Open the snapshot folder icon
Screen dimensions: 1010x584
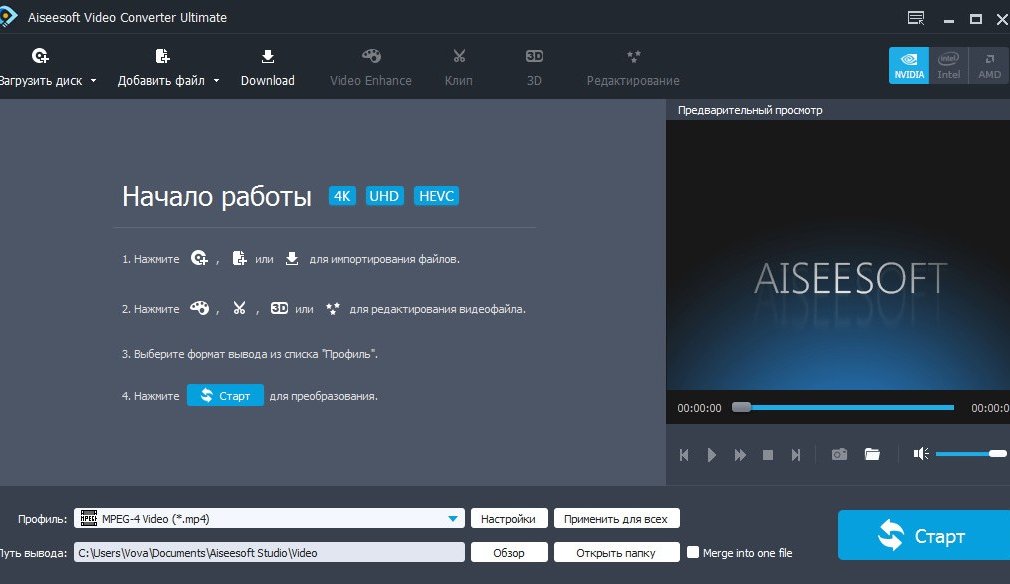(872, 455)
